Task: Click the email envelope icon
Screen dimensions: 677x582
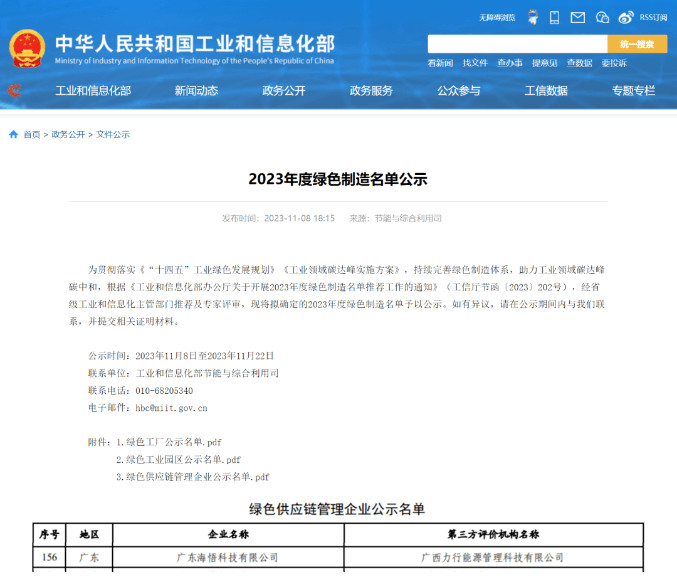Action: (x=578, y=17)
